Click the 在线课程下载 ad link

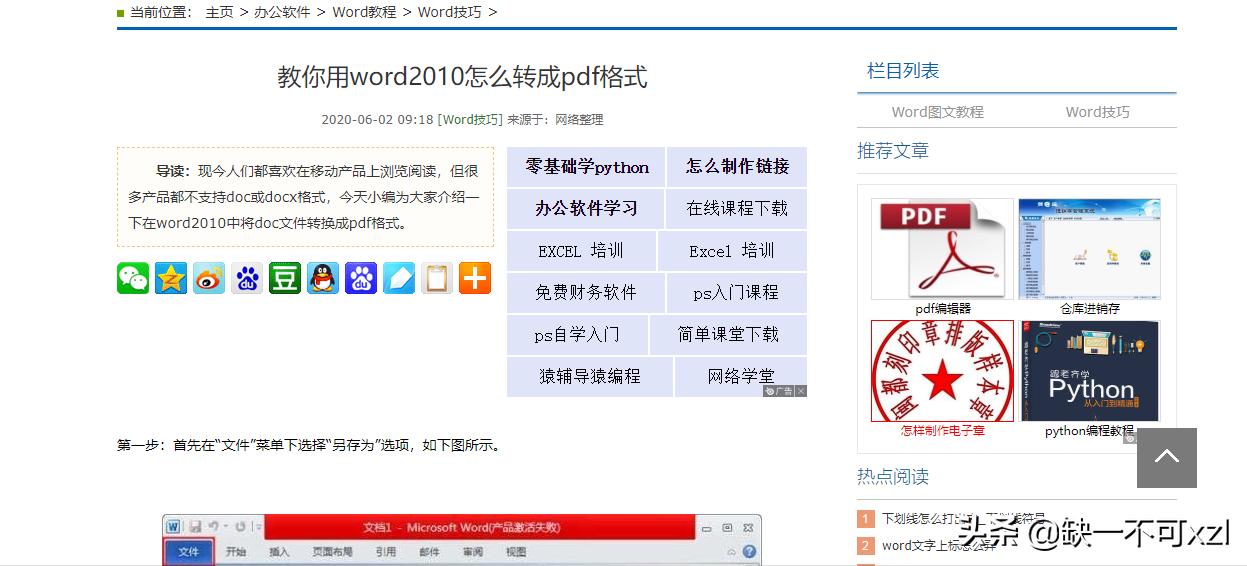pos(737,209)
